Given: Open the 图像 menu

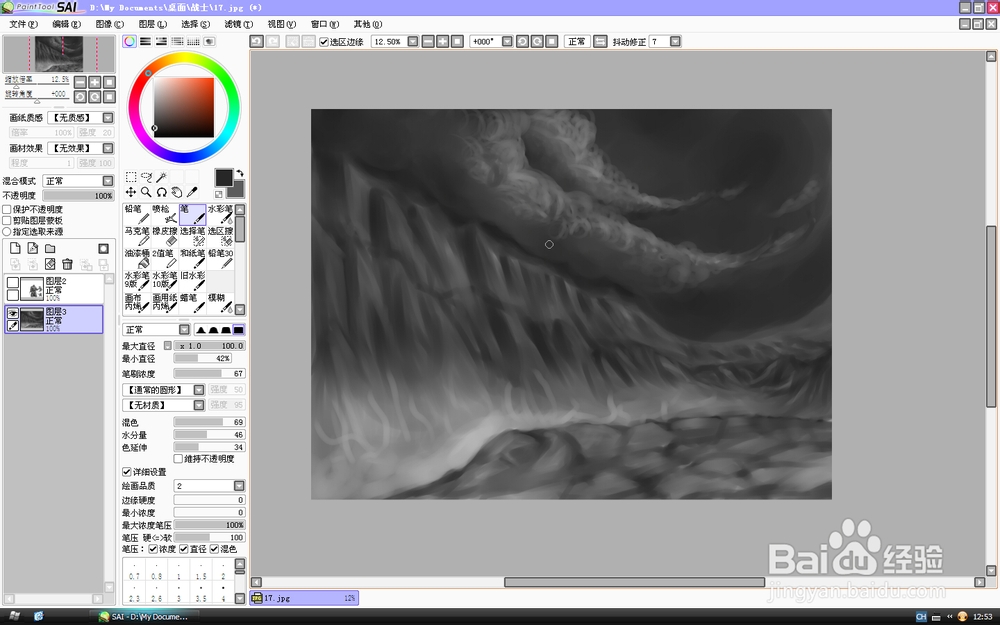Looking at the screenshot, I should pos(110,24).
